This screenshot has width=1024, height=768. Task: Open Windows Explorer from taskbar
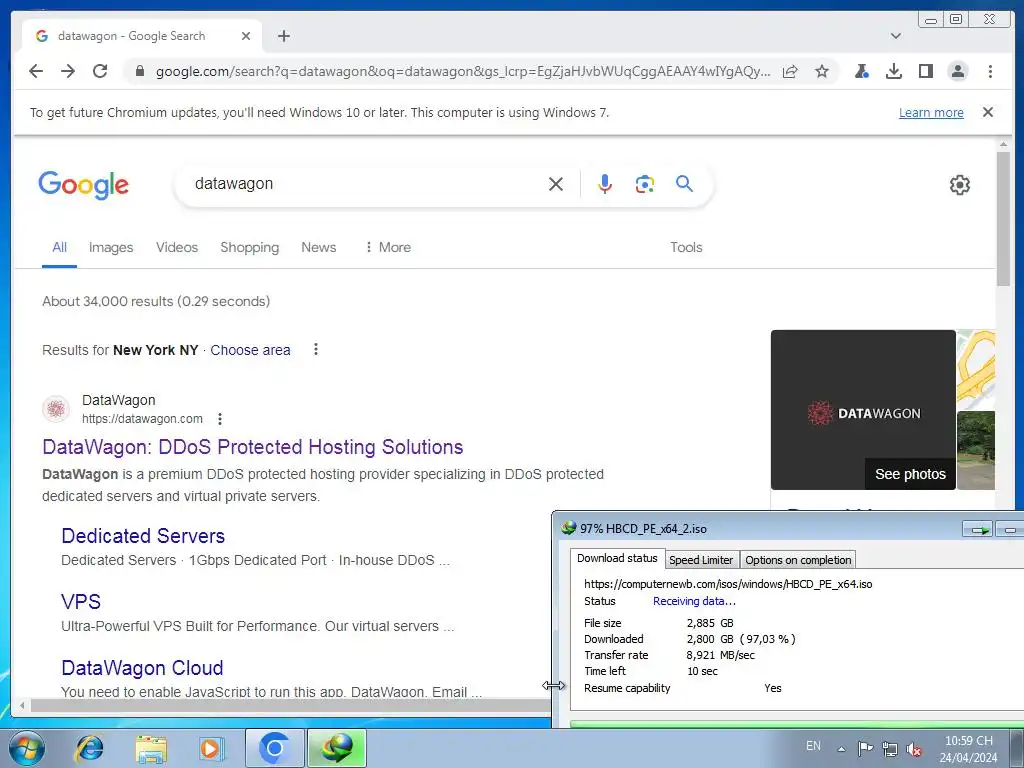(151, 748)
